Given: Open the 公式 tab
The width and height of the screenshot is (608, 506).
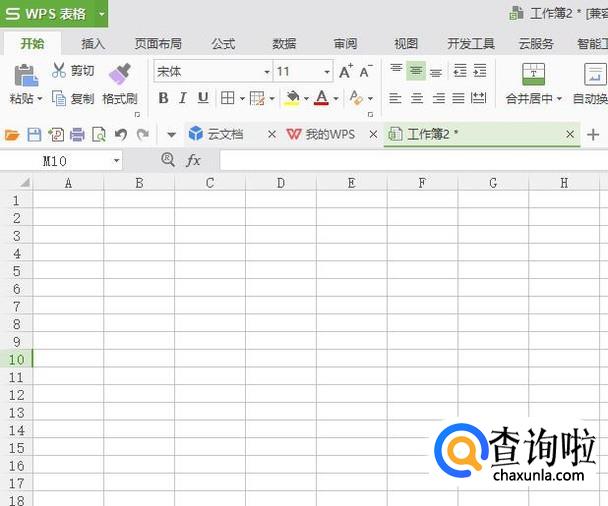Looking at the screenshot, I should 223,44.
